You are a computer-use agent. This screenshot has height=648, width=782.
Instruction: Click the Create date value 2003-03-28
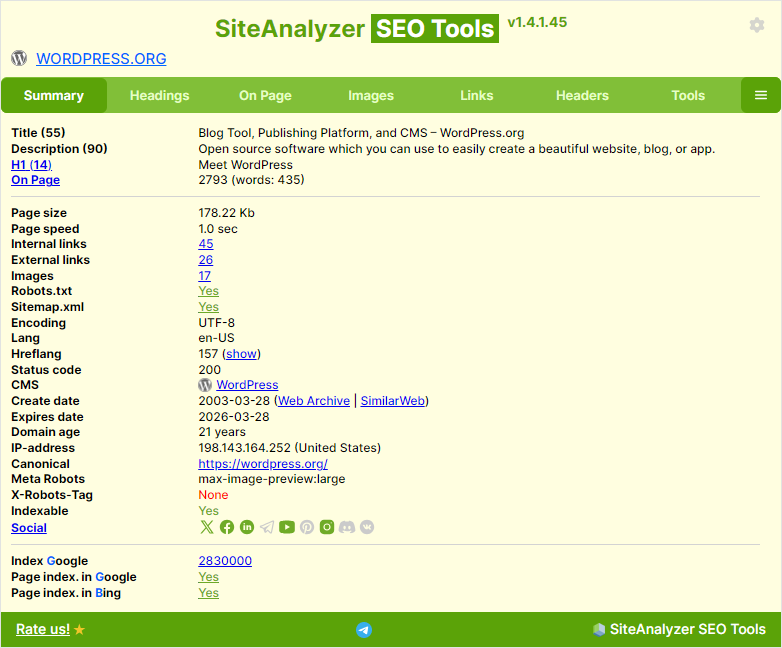click(x=234, y=401)
